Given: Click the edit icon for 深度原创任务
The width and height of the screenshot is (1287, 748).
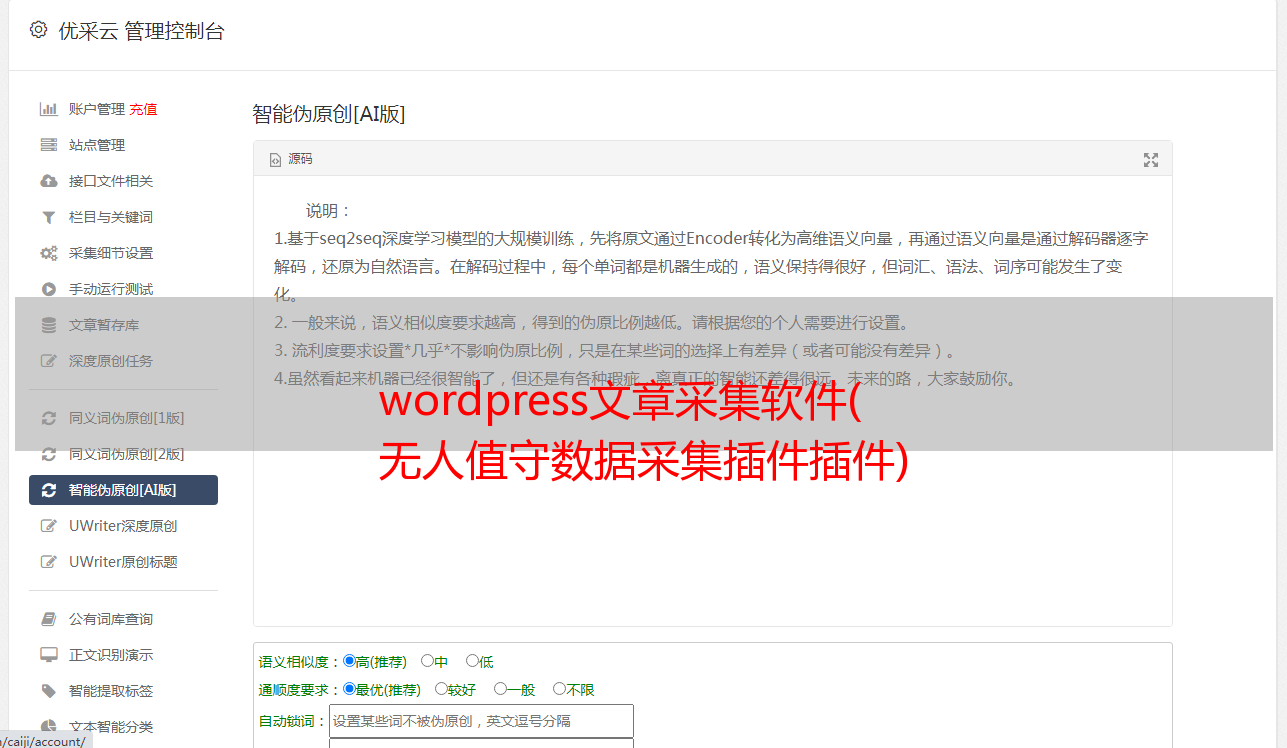Looking at the screenshot, I should pos(48,361).
